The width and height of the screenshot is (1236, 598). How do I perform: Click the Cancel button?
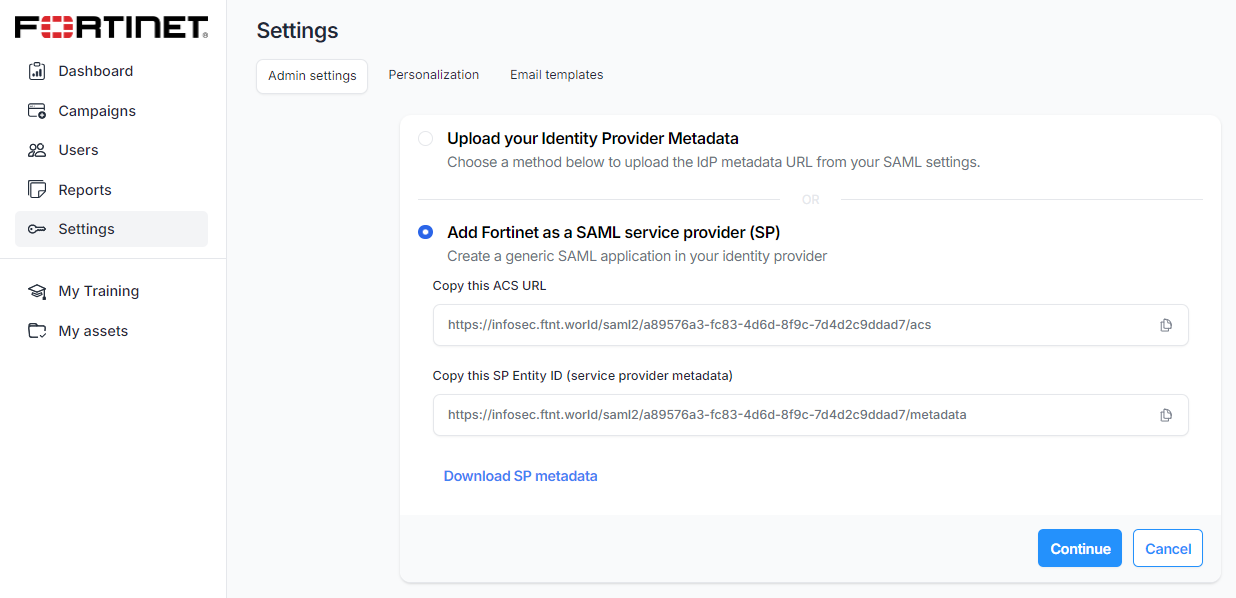1168,548
